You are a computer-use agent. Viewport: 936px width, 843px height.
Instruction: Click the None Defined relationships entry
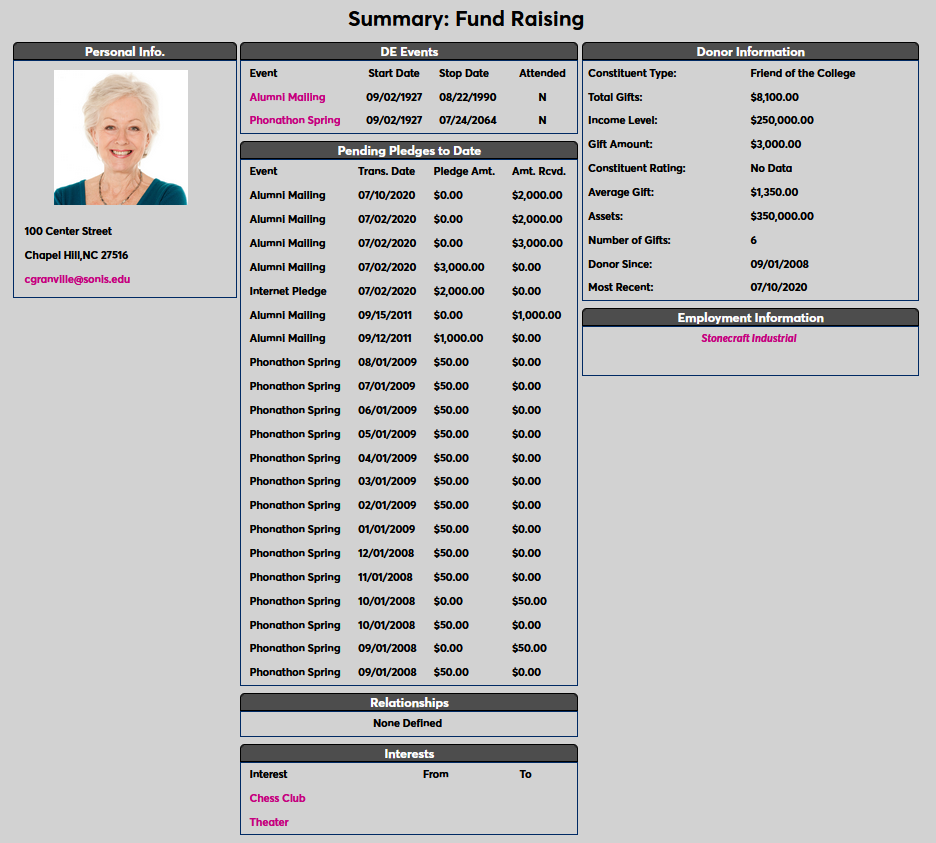(x=408, y=723)
